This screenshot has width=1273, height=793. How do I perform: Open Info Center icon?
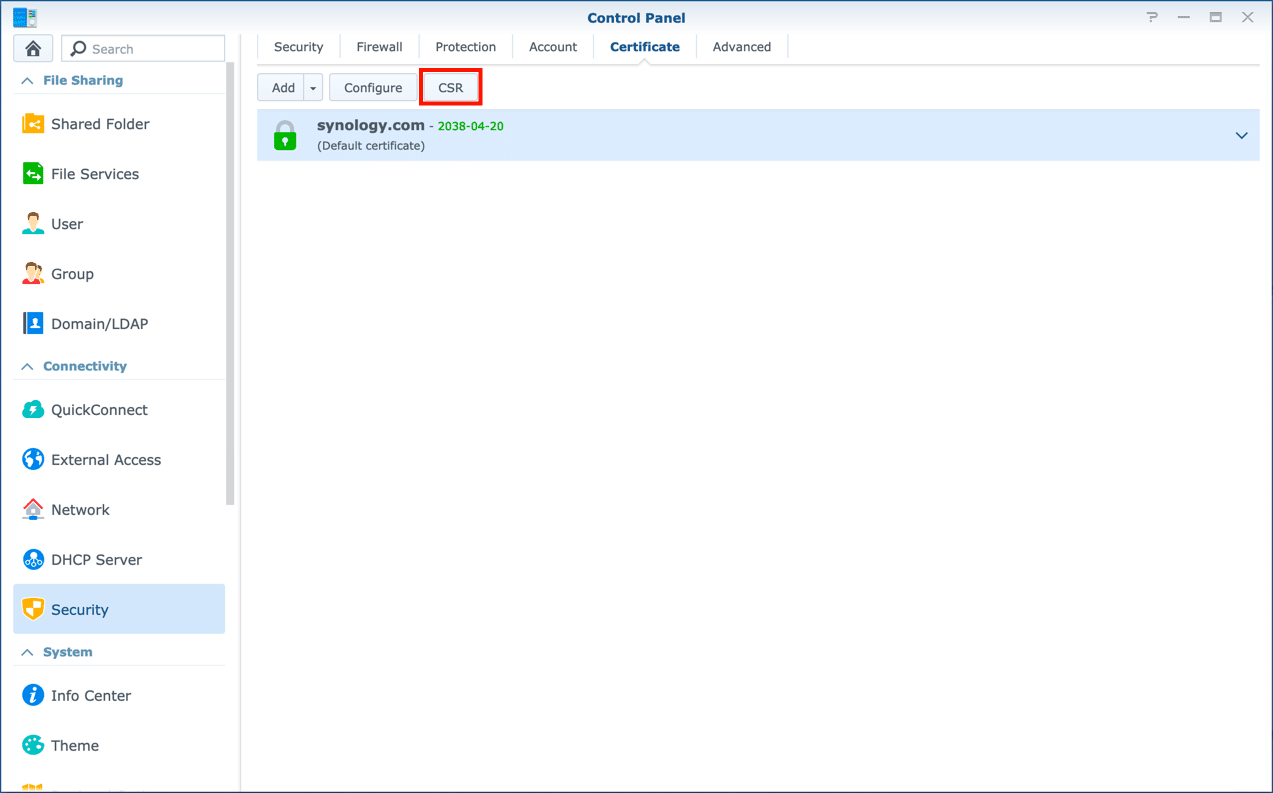(33, 696)
